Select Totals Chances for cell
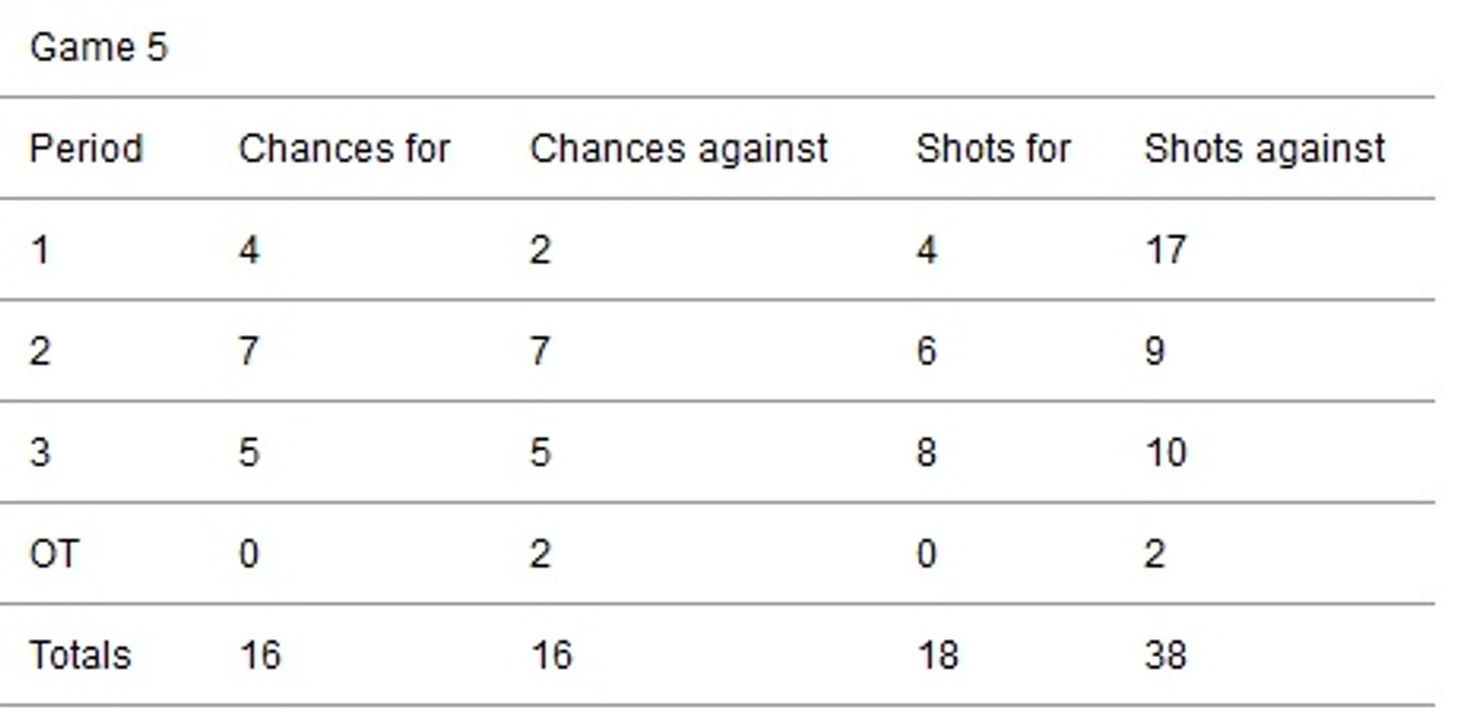 [260, 655]
